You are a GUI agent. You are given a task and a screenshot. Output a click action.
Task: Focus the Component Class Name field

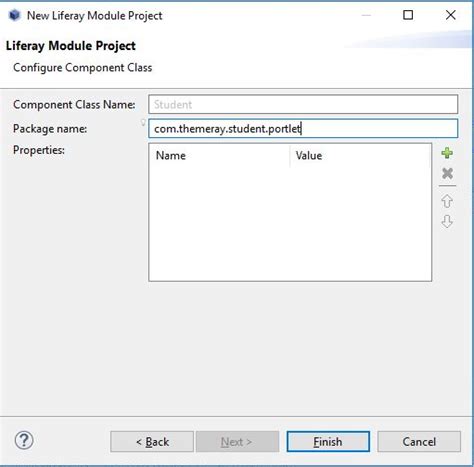tap(303, 104)
